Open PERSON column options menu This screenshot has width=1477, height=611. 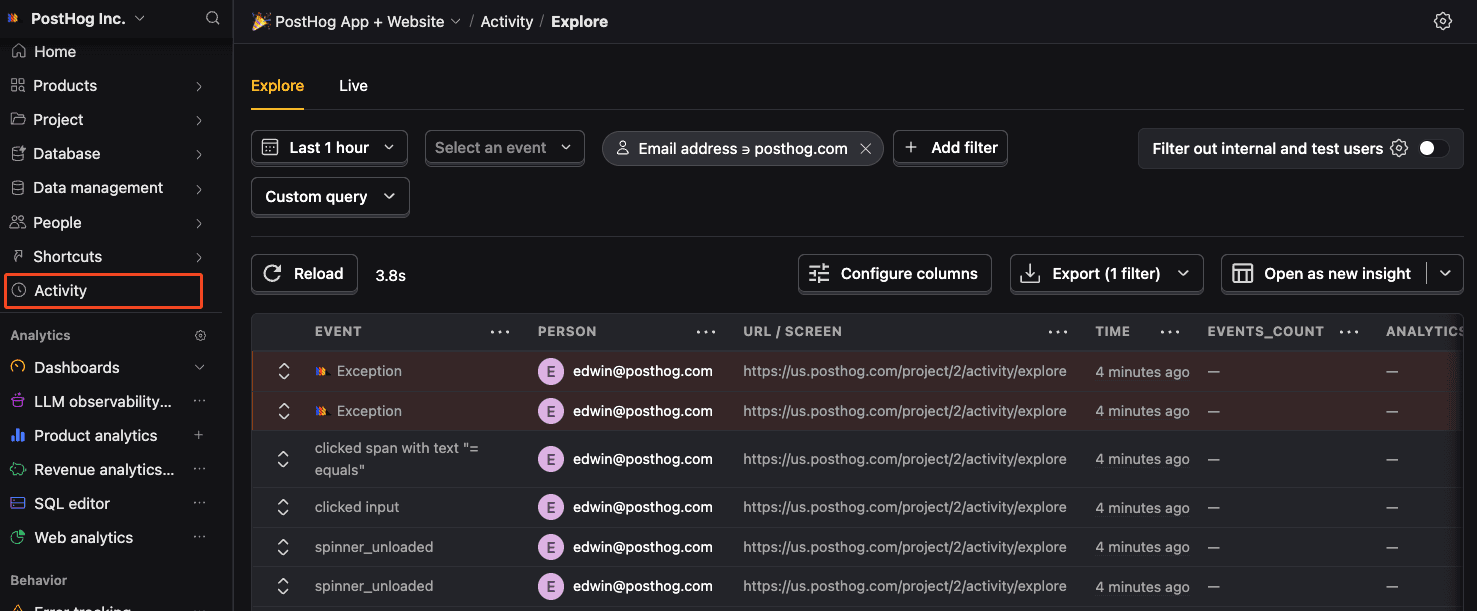(x=706, y=332)
